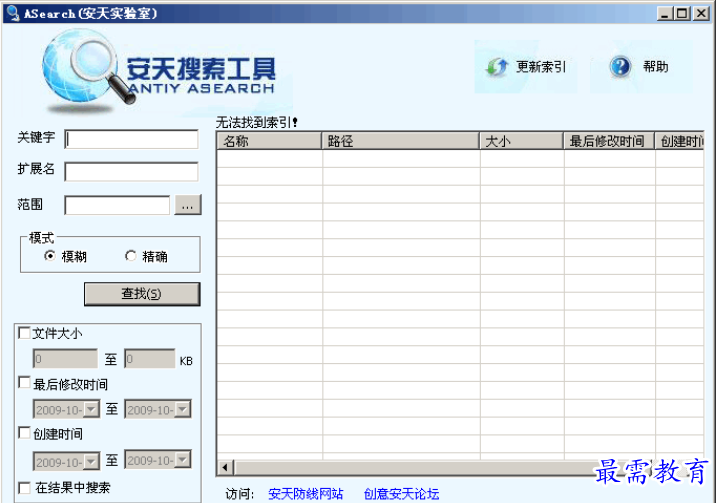Image resolution: width=717 pixels, height=503 pixels.
Task: Click the 创建时间 column header in results
Action: pos(680,141)
